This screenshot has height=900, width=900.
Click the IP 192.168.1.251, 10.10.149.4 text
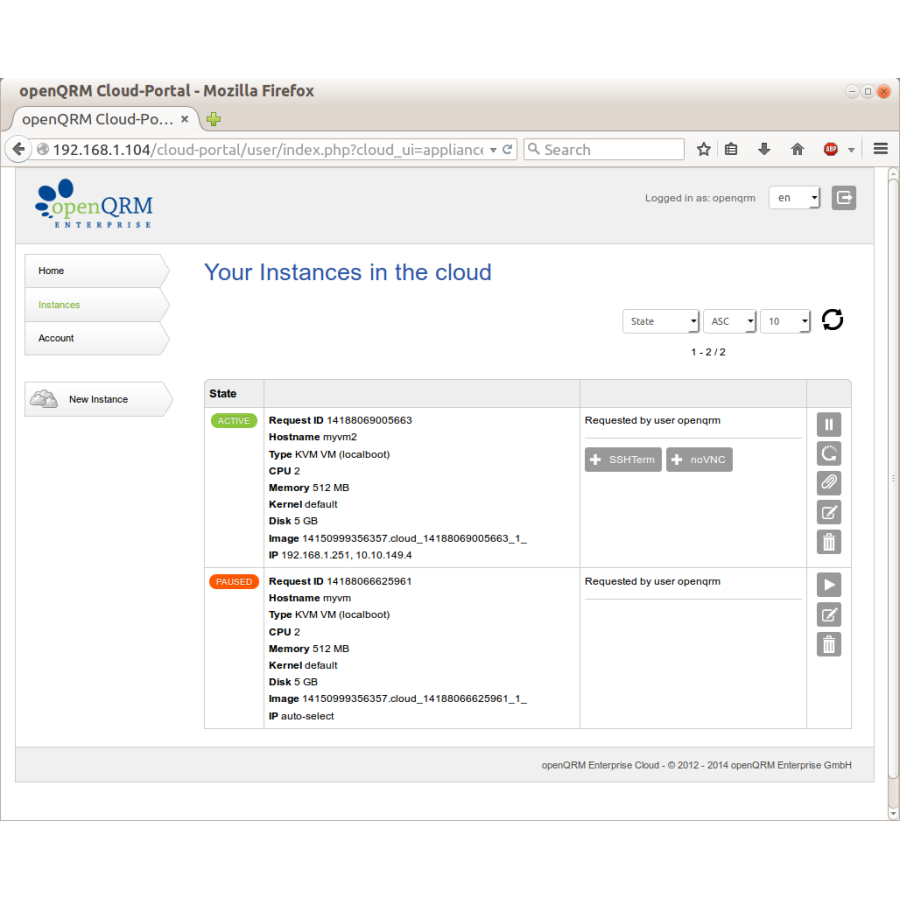(x=340, y=555)
